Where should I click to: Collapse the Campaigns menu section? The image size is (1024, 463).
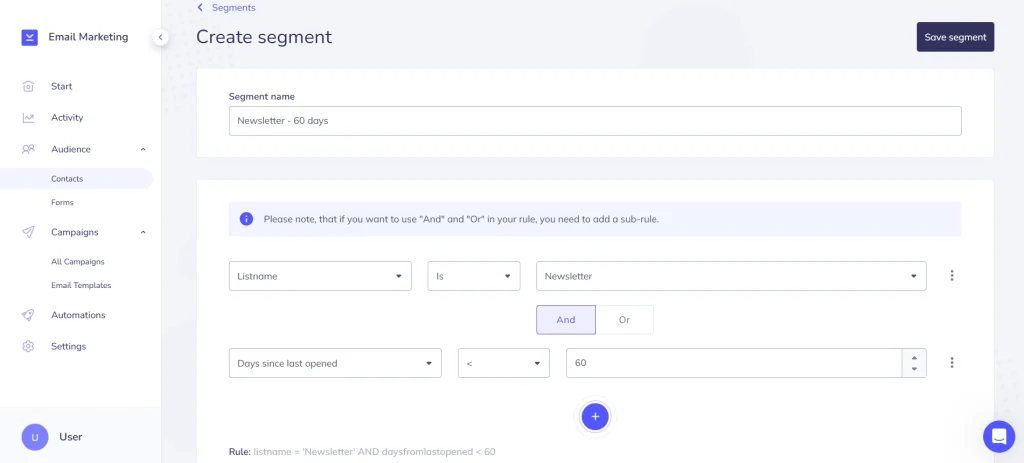coord(143,232)
